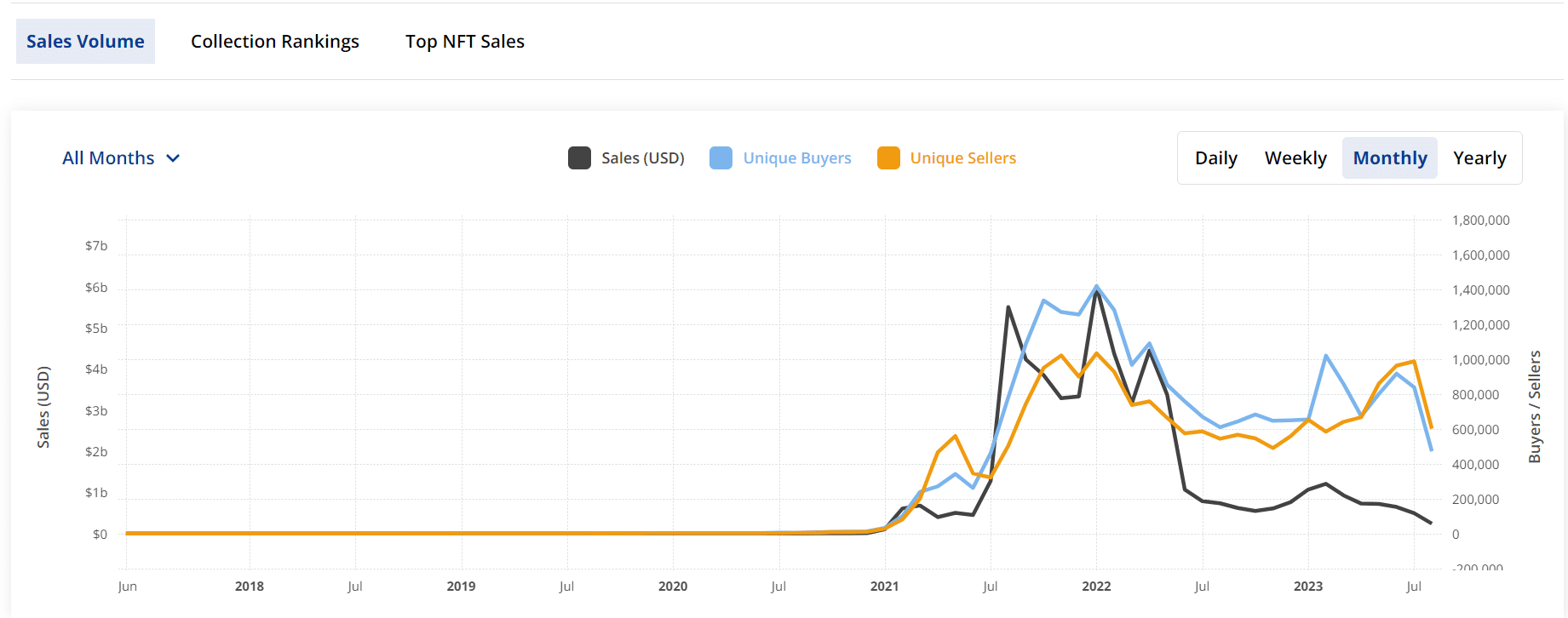
Task: Click the orange Unique Sellers legend square
Action: [888, 158]
